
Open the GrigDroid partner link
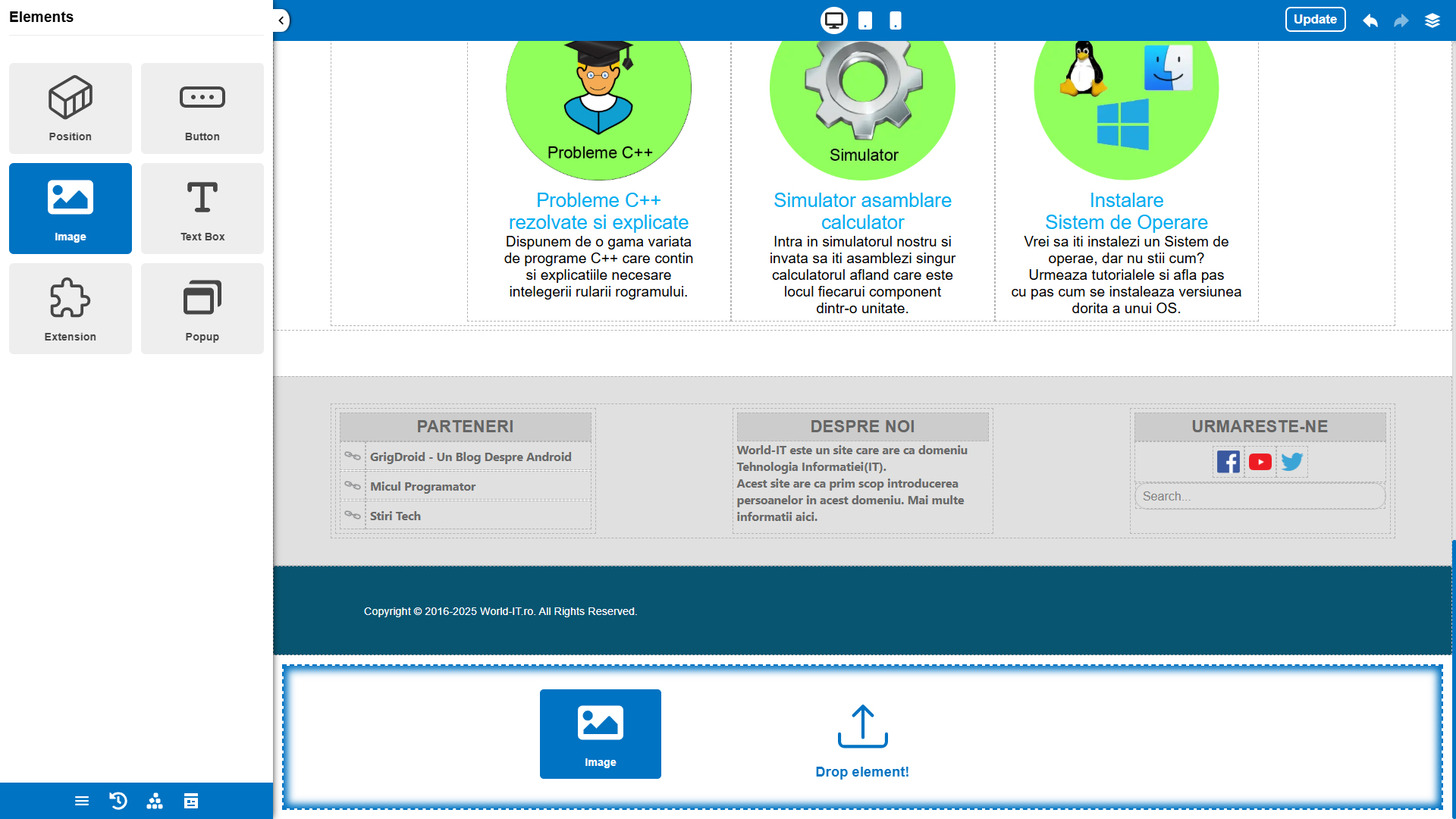[x=470, y=457]
